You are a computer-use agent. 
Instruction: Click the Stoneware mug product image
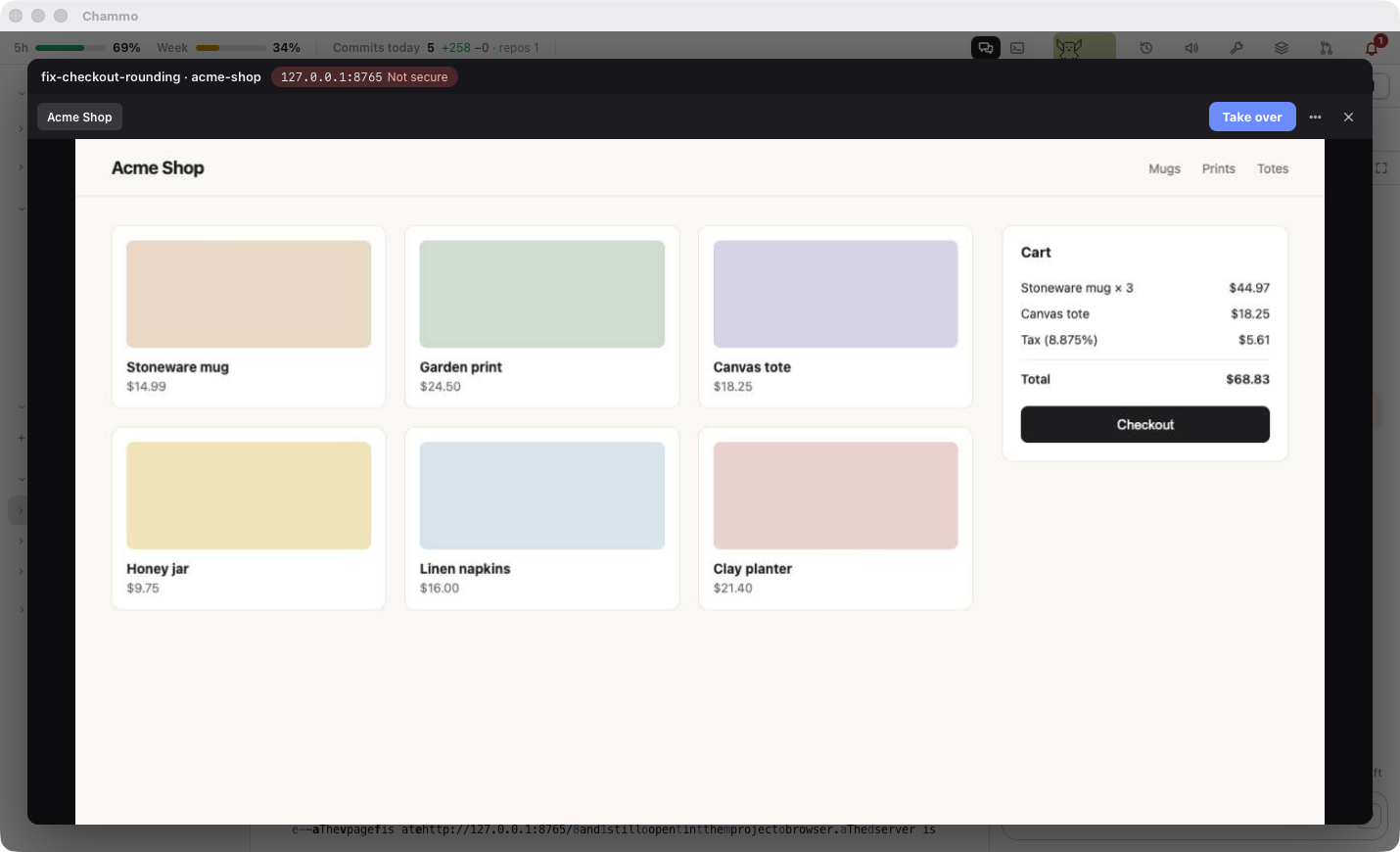click(x=249, y=294)
